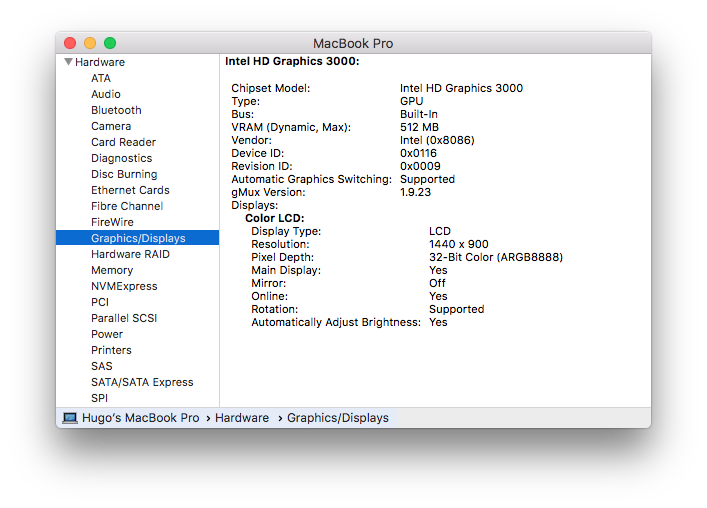
Task: Click Hugo's MacBook Pro in path bar
Action: [x=140, y=418]
